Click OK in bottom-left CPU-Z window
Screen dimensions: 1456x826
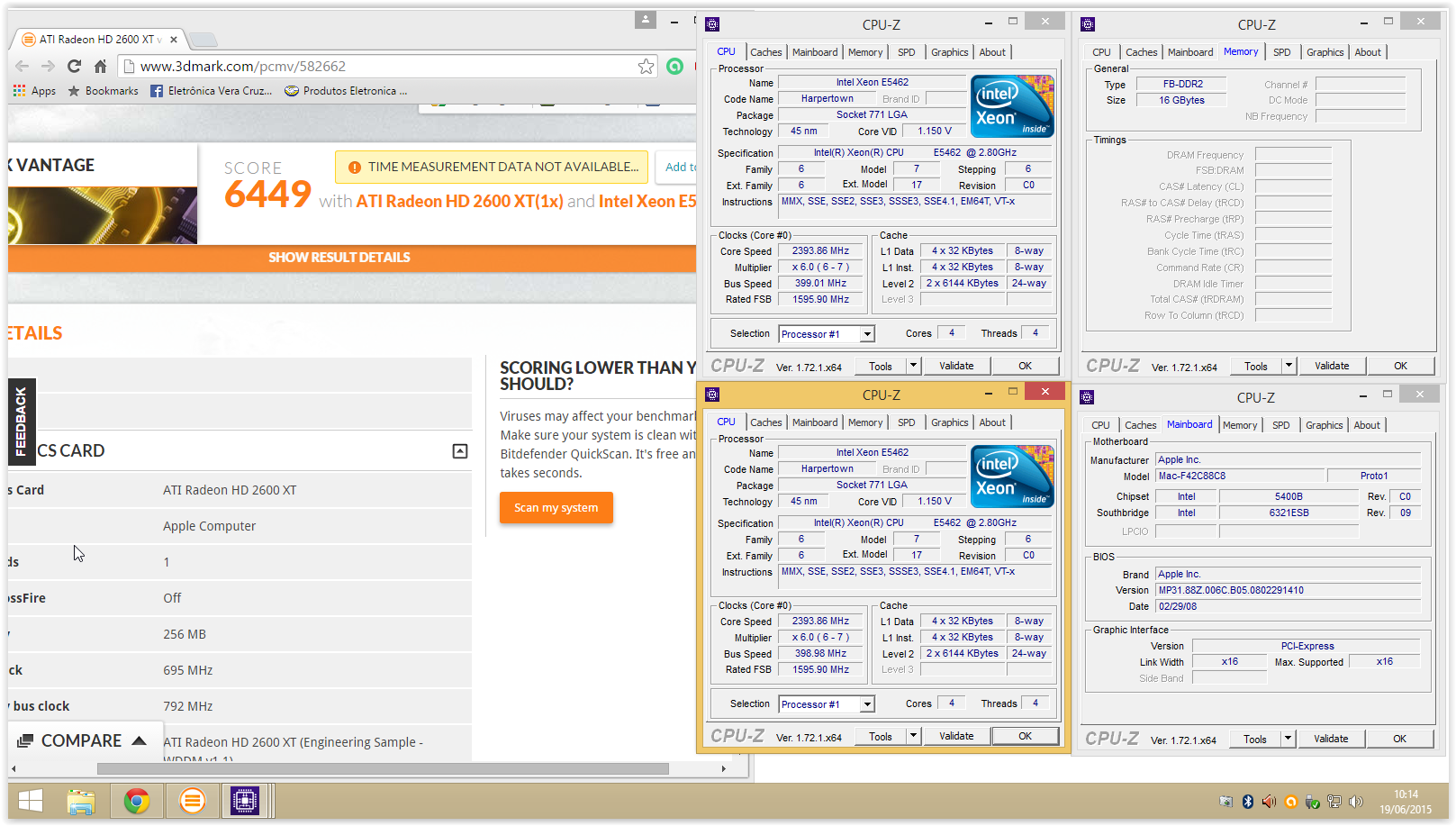[x=1025, y=736]
